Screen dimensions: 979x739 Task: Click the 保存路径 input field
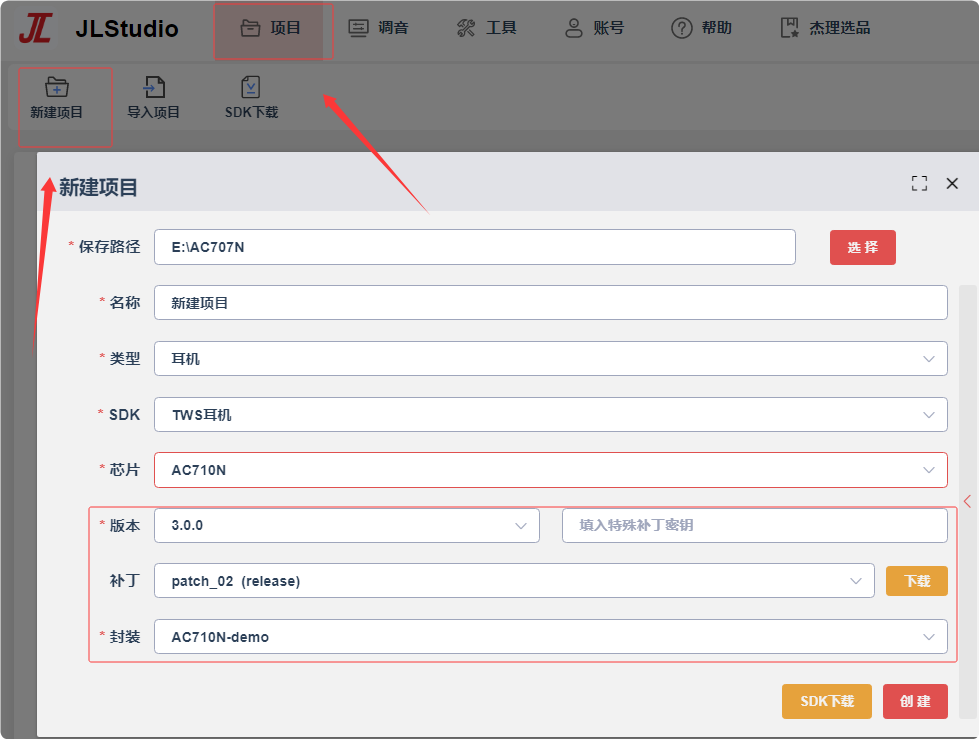point(475,247)
